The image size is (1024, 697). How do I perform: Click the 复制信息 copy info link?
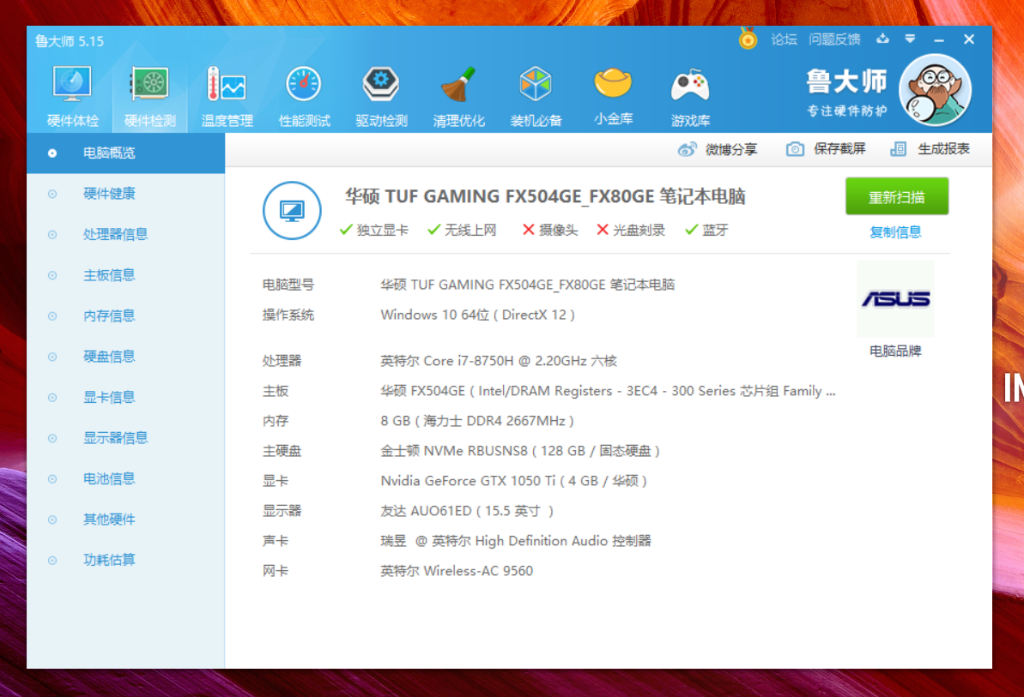[x=895, y=232]
